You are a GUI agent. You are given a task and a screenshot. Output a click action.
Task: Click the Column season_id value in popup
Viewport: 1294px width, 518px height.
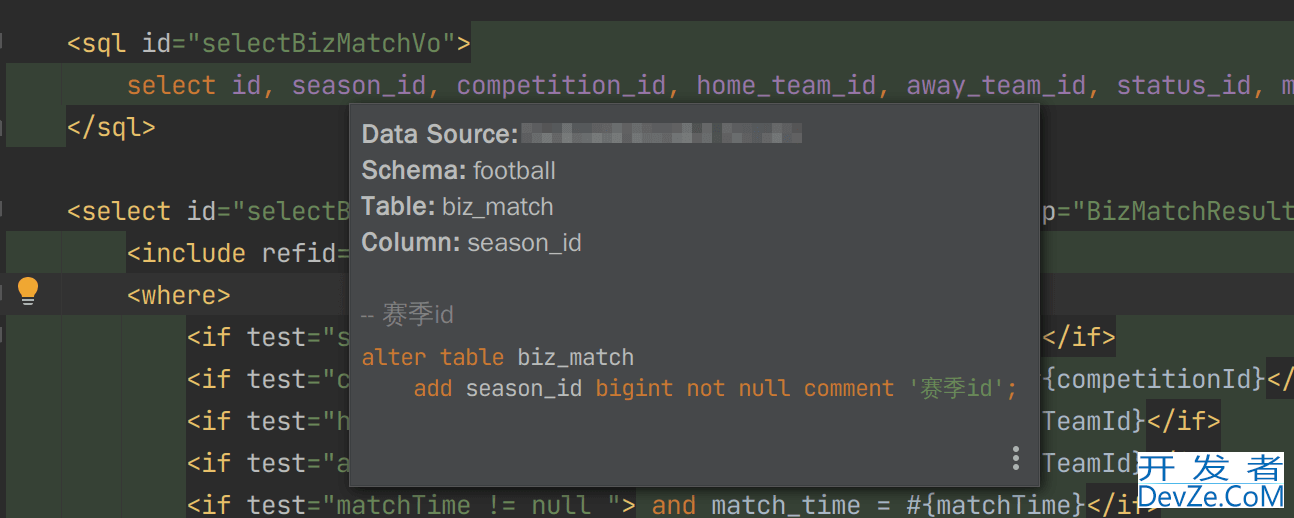[x=524, y=243]
